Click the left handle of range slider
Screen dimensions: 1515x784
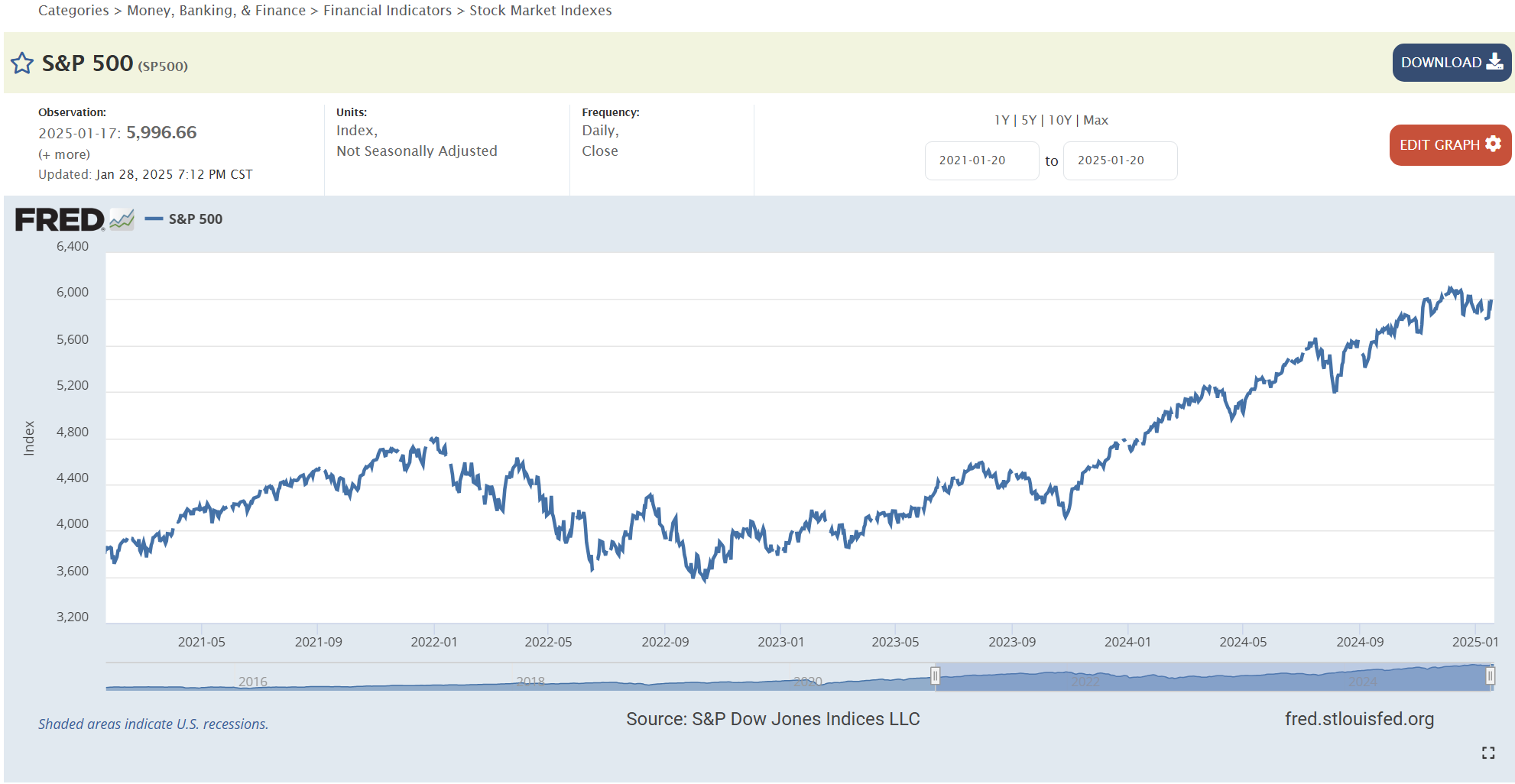click(x=935, y=675)
